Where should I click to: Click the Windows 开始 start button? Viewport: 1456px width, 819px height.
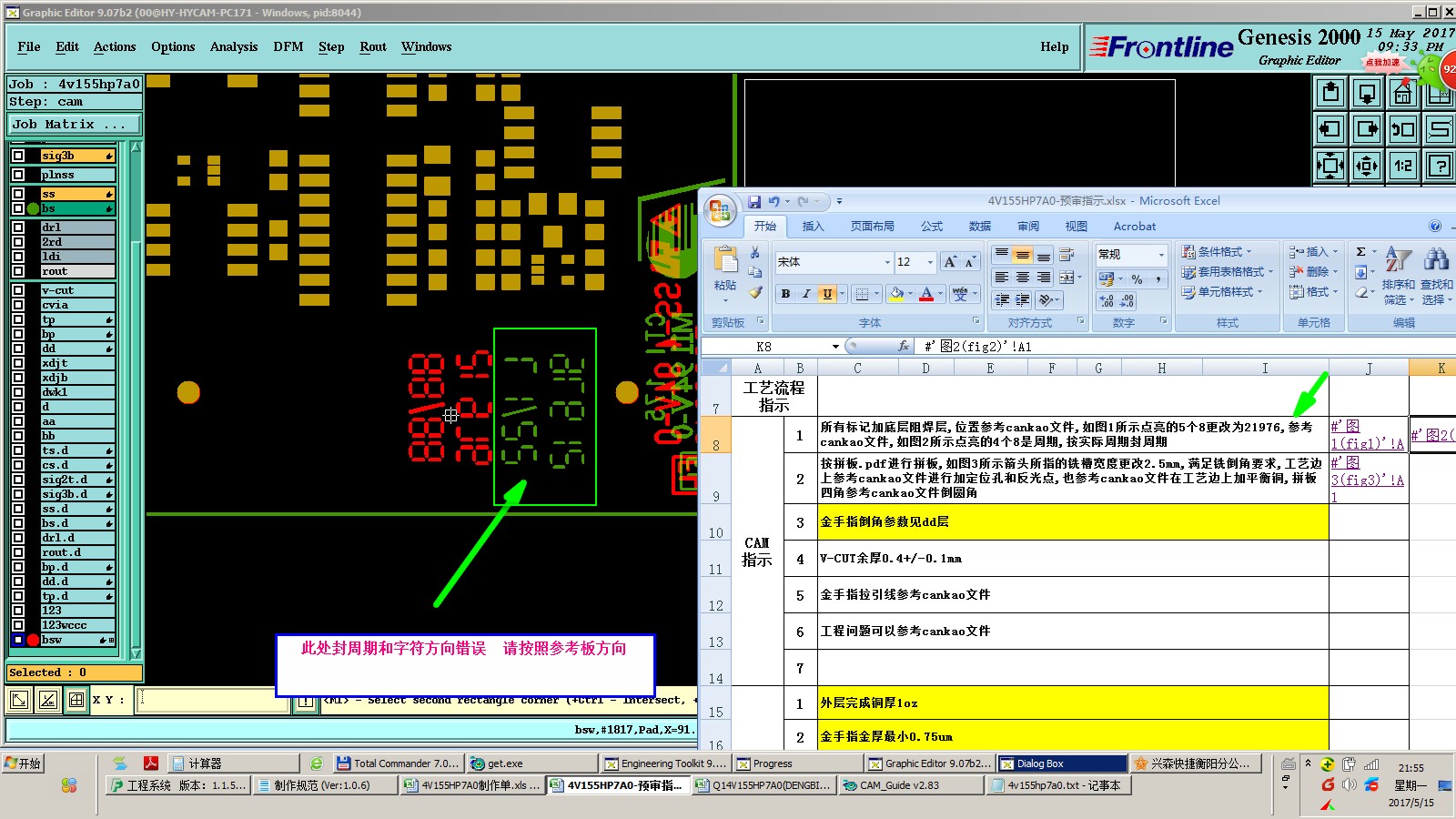pyautogui.click(x=24, y=763)
